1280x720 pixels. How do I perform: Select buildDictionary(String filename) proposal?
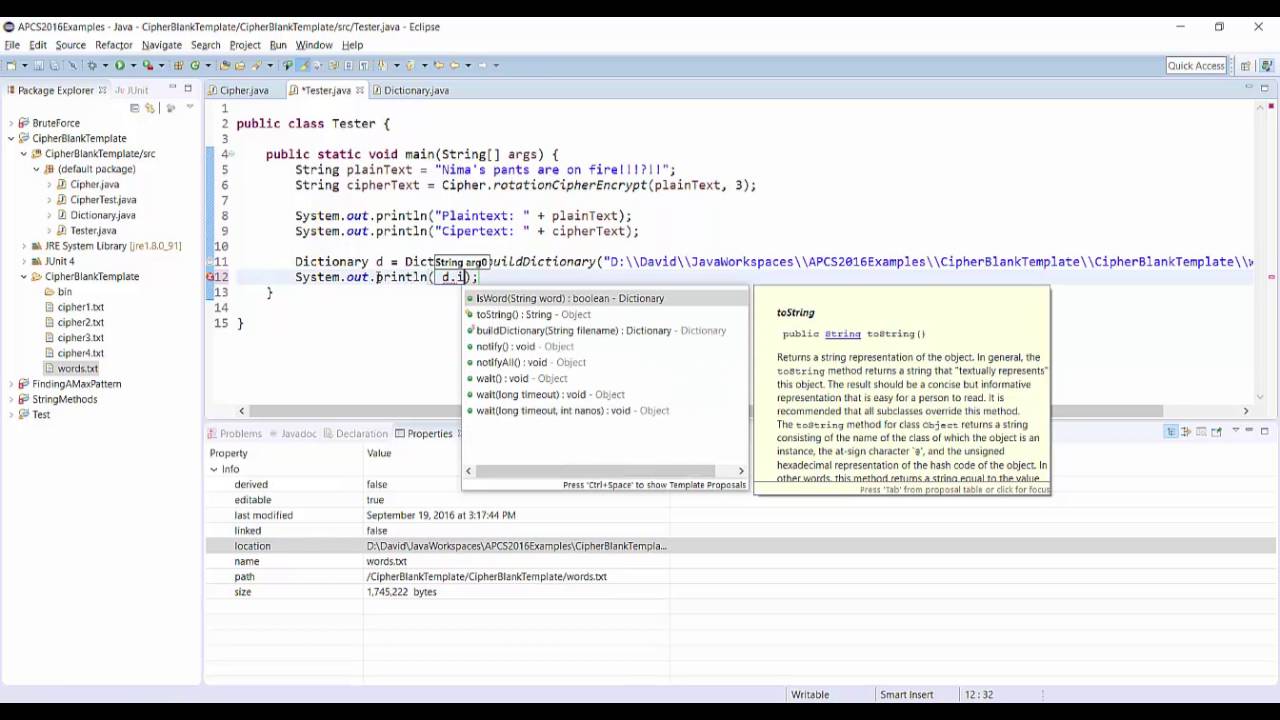tap(604, 330)
